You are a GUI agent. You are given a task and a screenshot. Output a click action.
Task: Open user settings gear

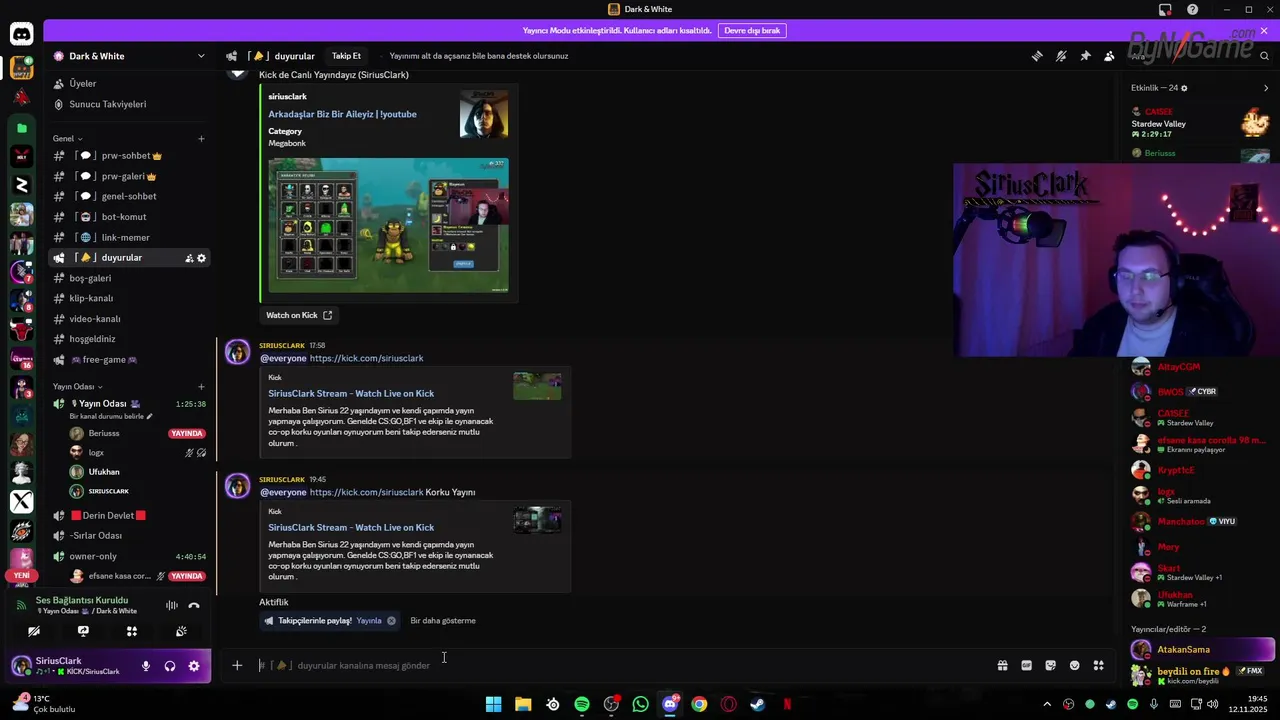(194, 666)
